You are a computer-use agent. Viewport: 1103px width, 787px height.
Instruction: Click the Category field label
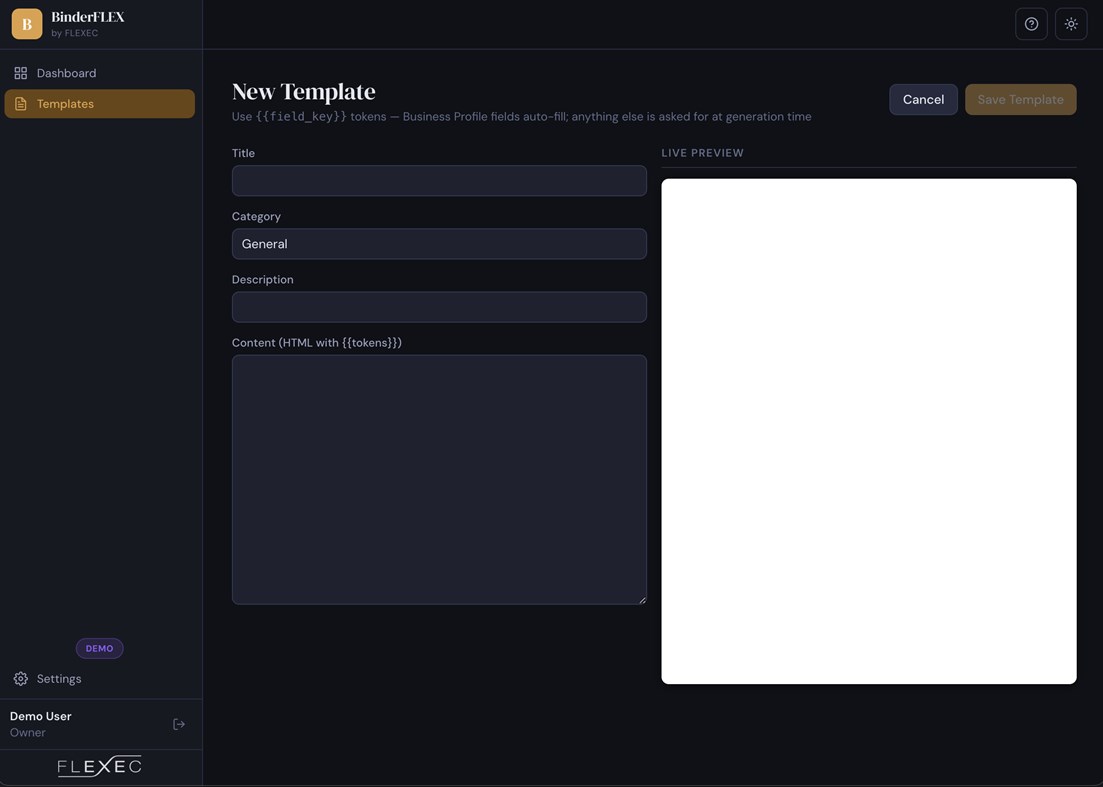[x=256, y=217]
